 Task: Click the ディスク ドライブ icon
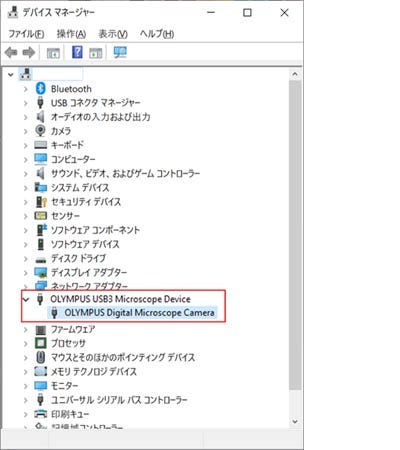(x=41, y=259)
